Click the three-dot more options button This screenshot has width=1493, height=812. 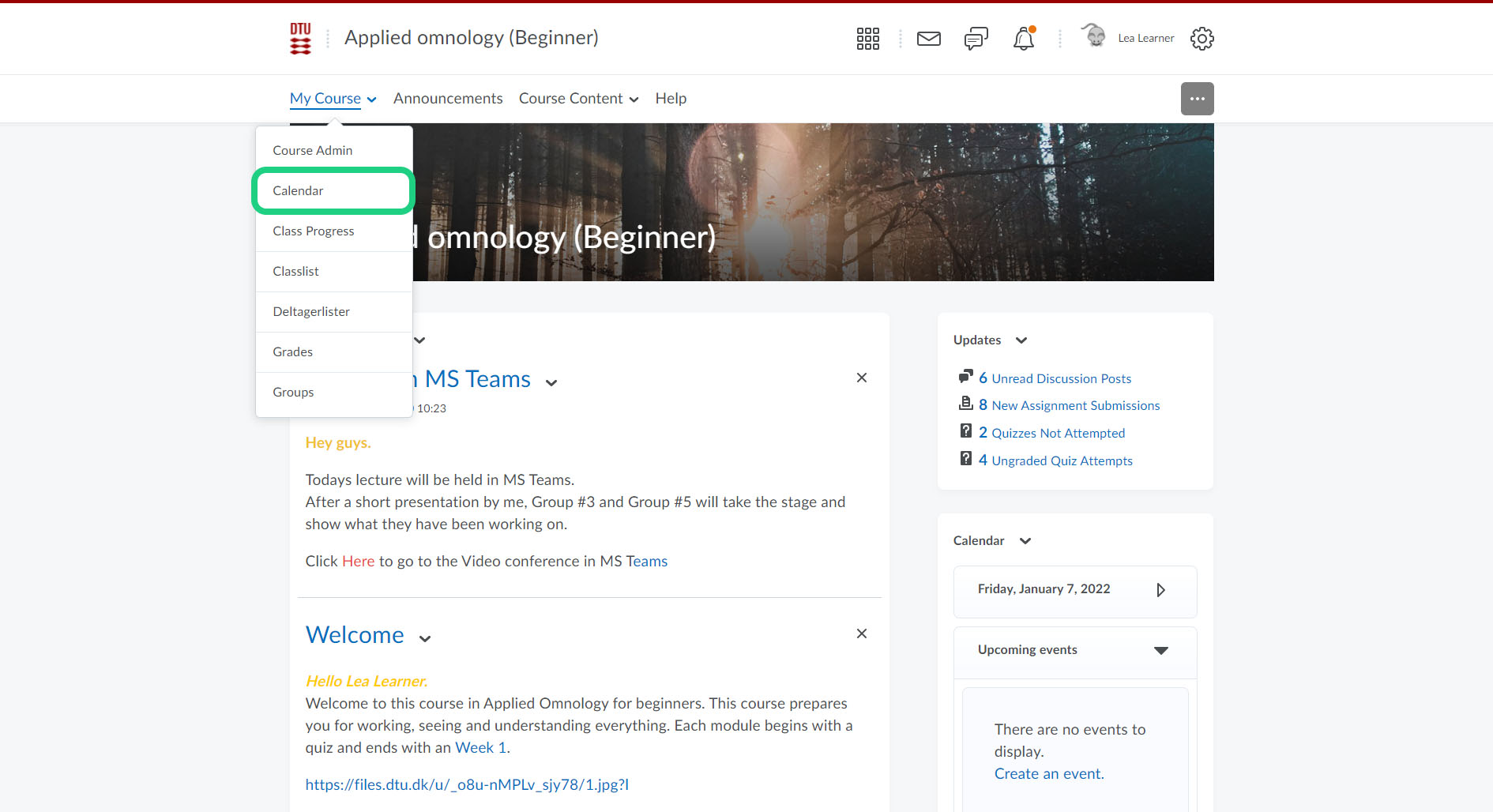(1197, 99)
